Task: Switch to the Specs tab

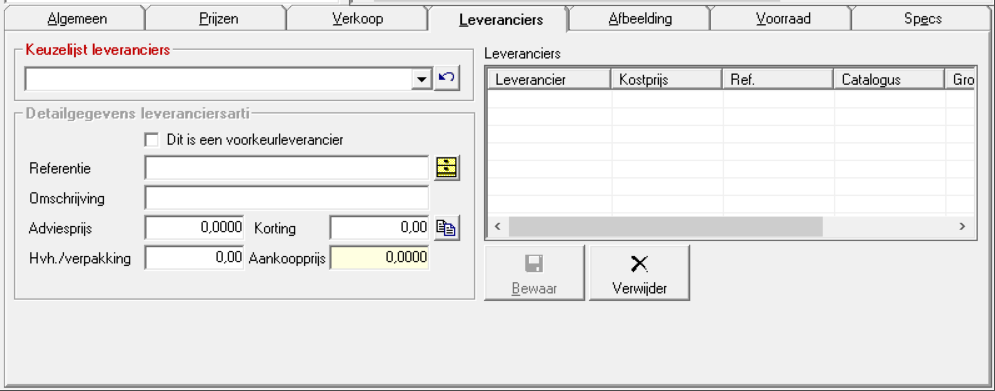Action: [923, 18]
